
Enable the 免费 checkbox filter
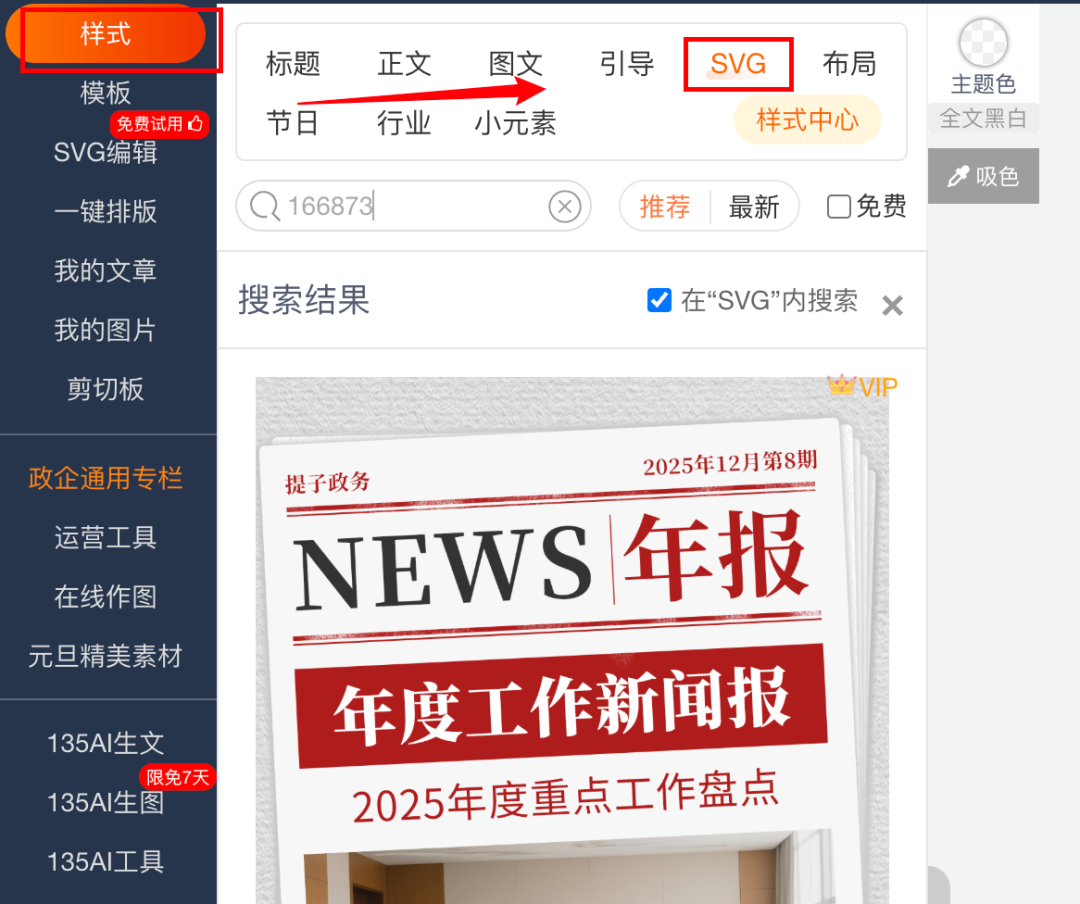(x=839, y=207)
